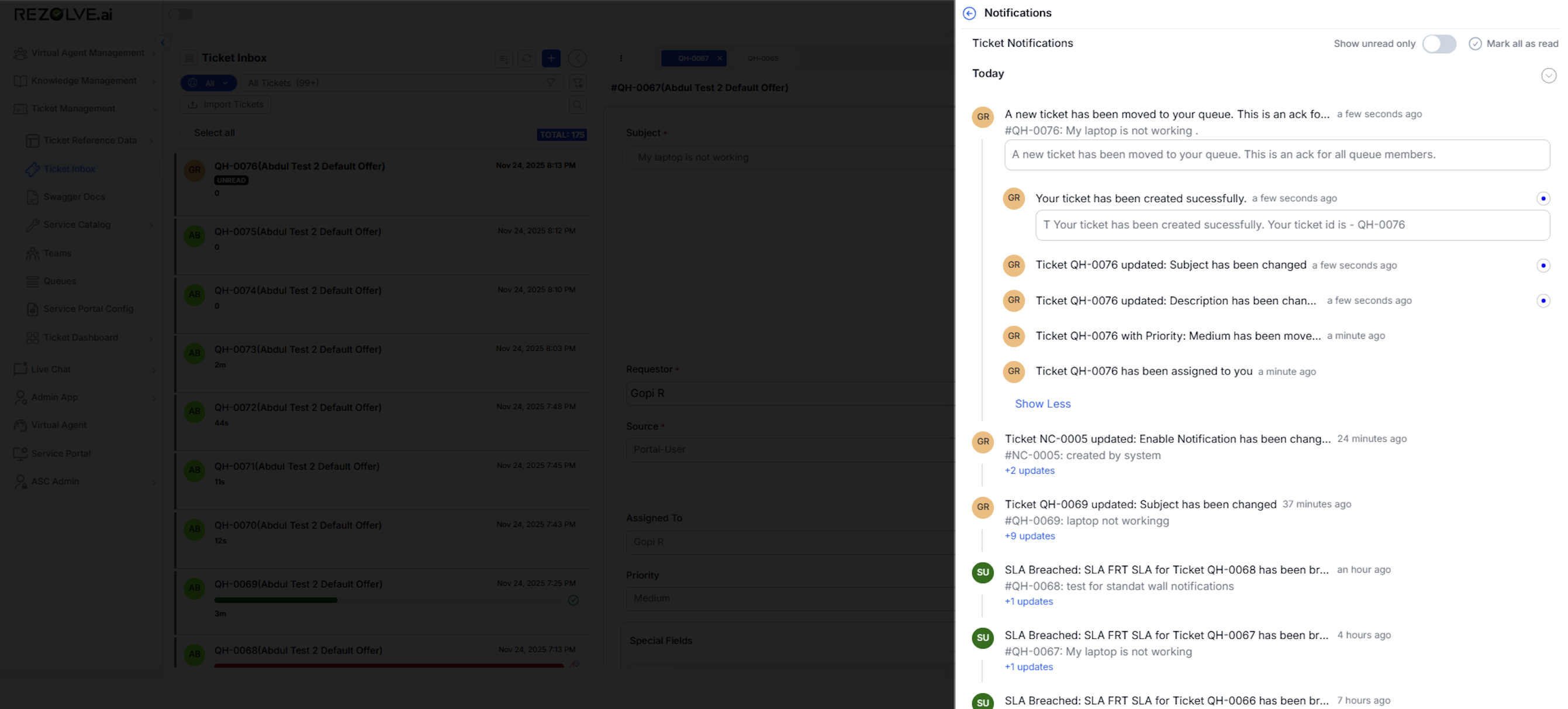Open the advanced filter icon

pos(578,83)
